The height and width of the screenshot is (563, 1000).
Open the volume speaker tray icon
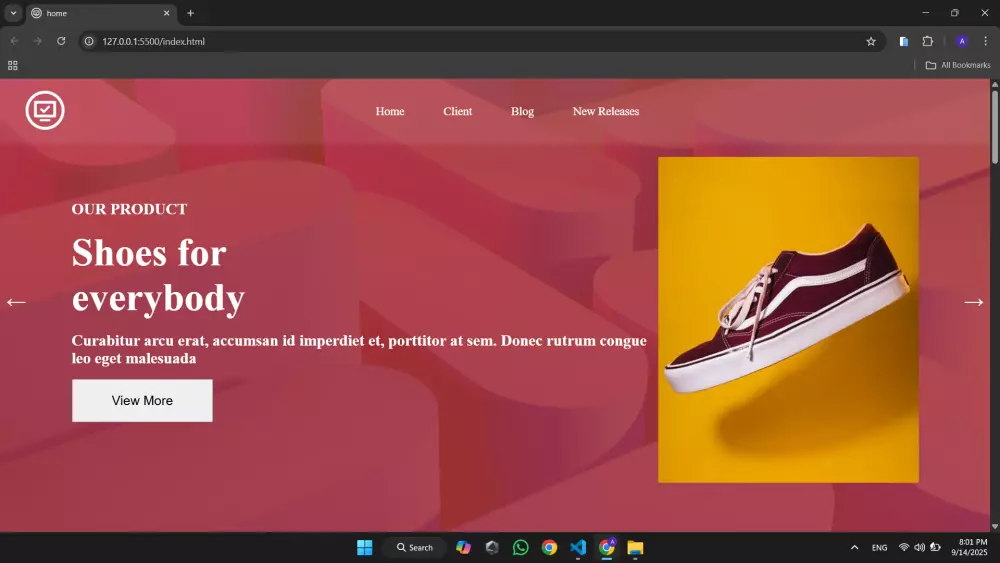[920, 548]
